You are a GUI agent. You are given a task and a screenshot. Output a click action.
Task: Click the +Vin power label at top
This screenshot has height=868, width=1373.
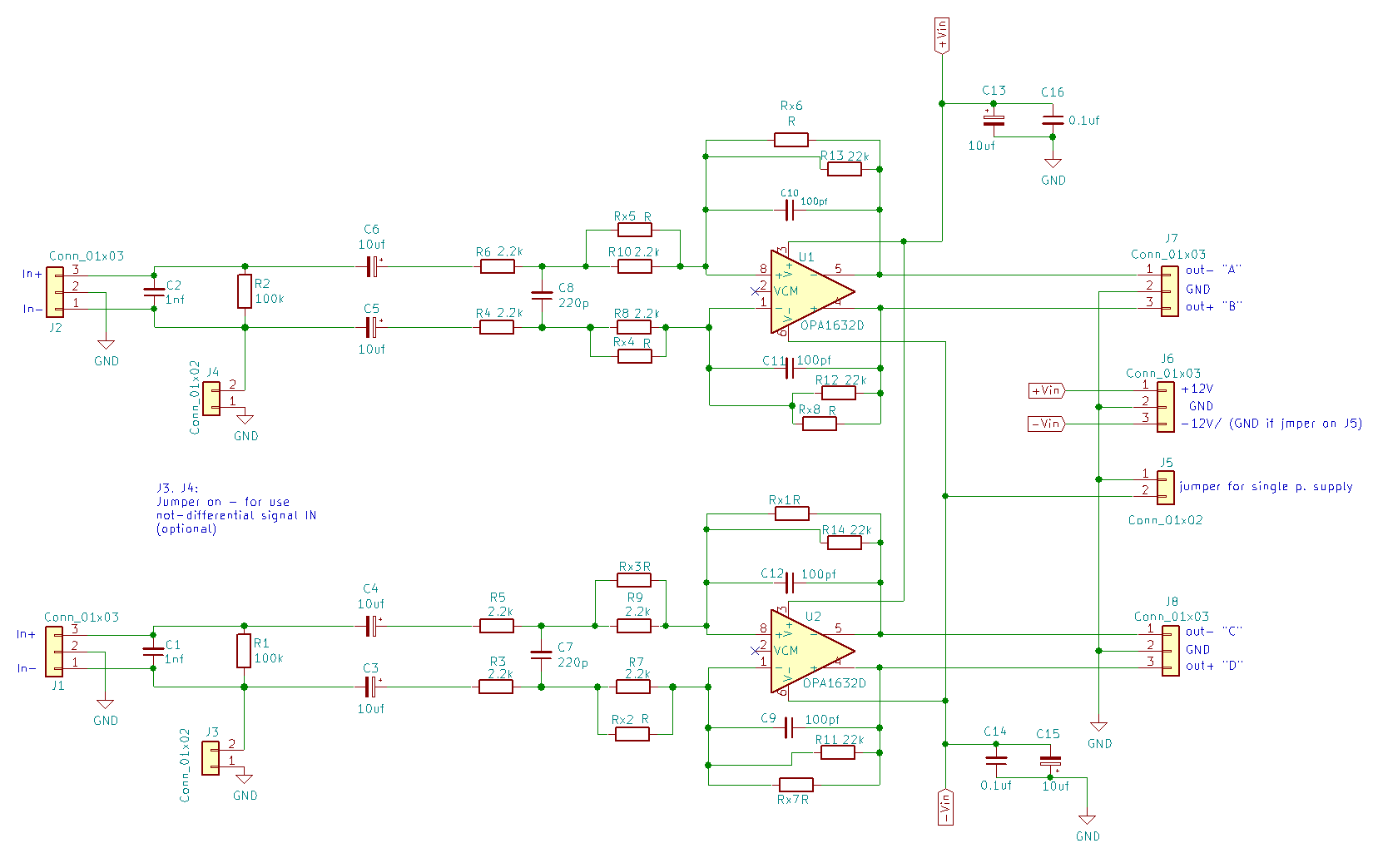942,36
